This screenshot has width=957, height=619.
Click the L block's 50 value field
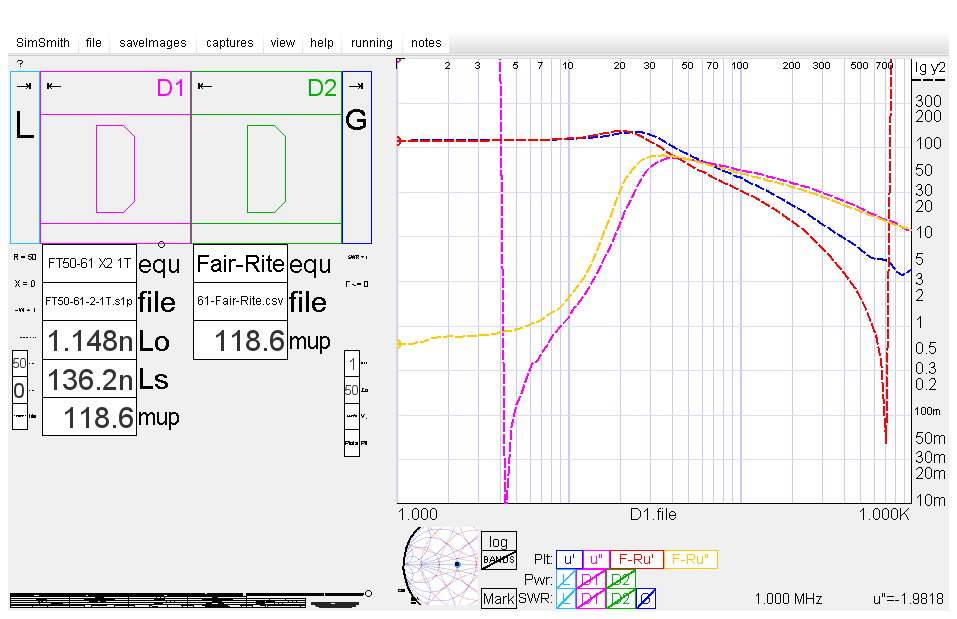tap(20, 363)
